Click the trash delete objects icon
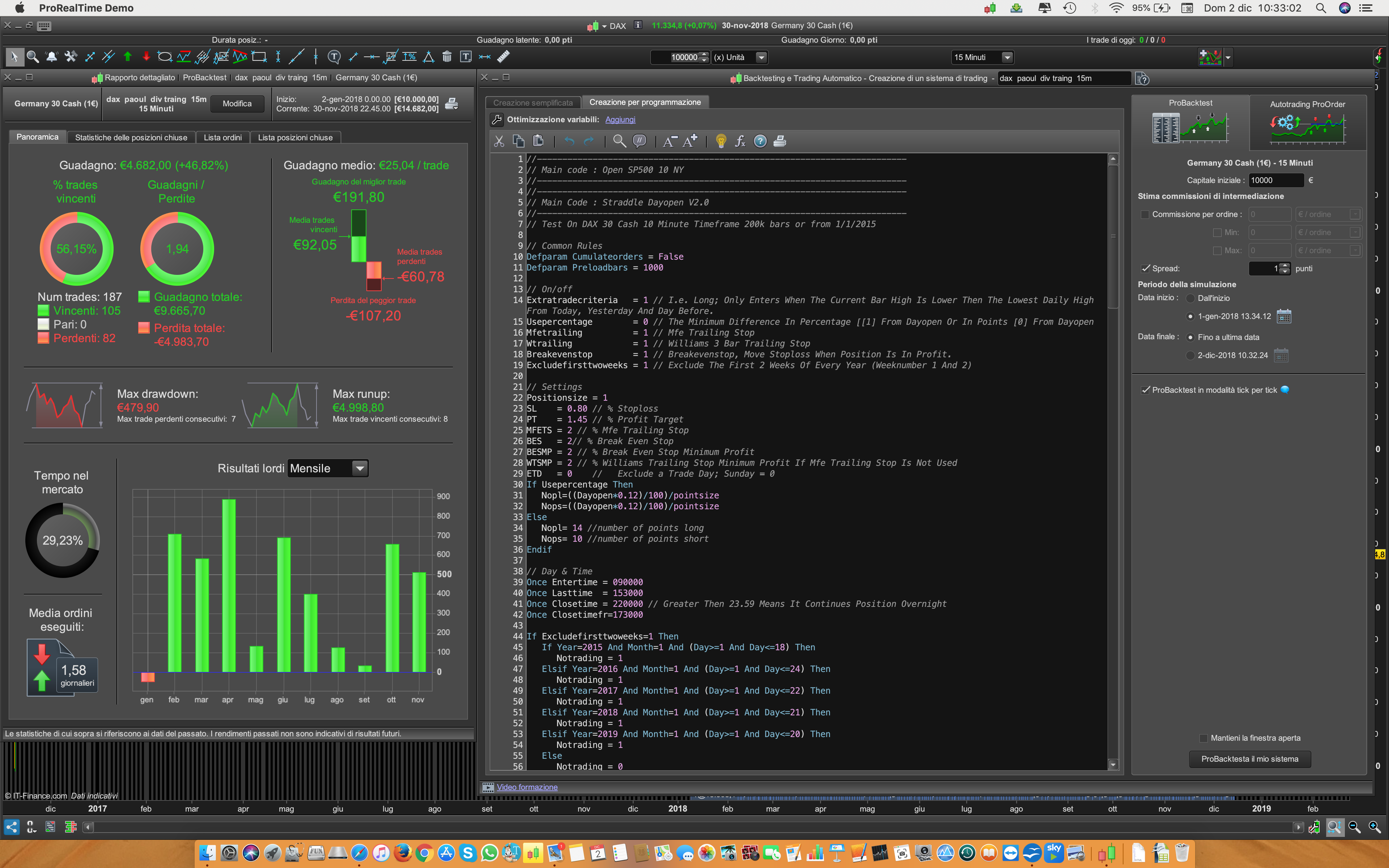This screenshot has width=1389, height=868. 447,57
